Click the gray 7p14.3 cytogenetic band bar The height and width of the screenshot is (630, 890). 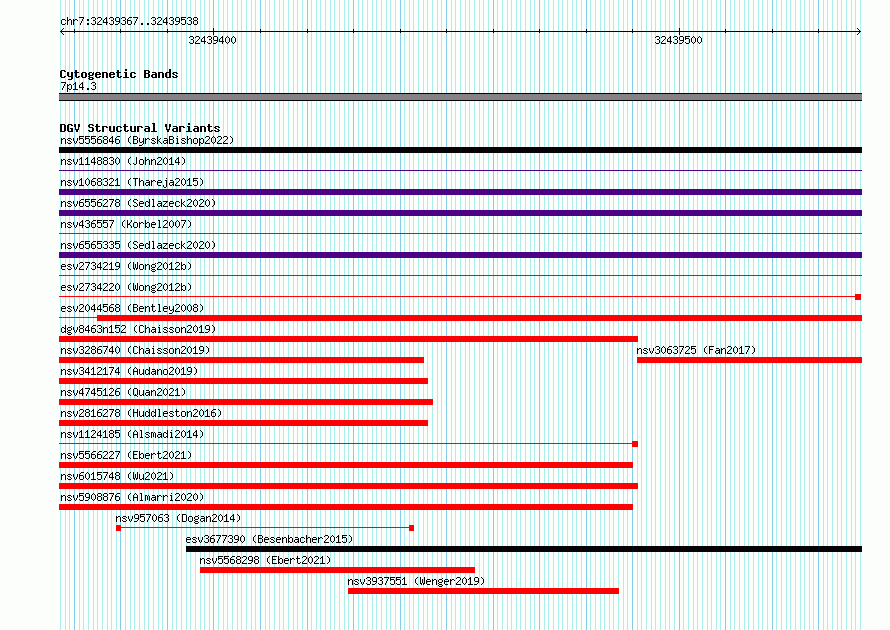(460, 97)
